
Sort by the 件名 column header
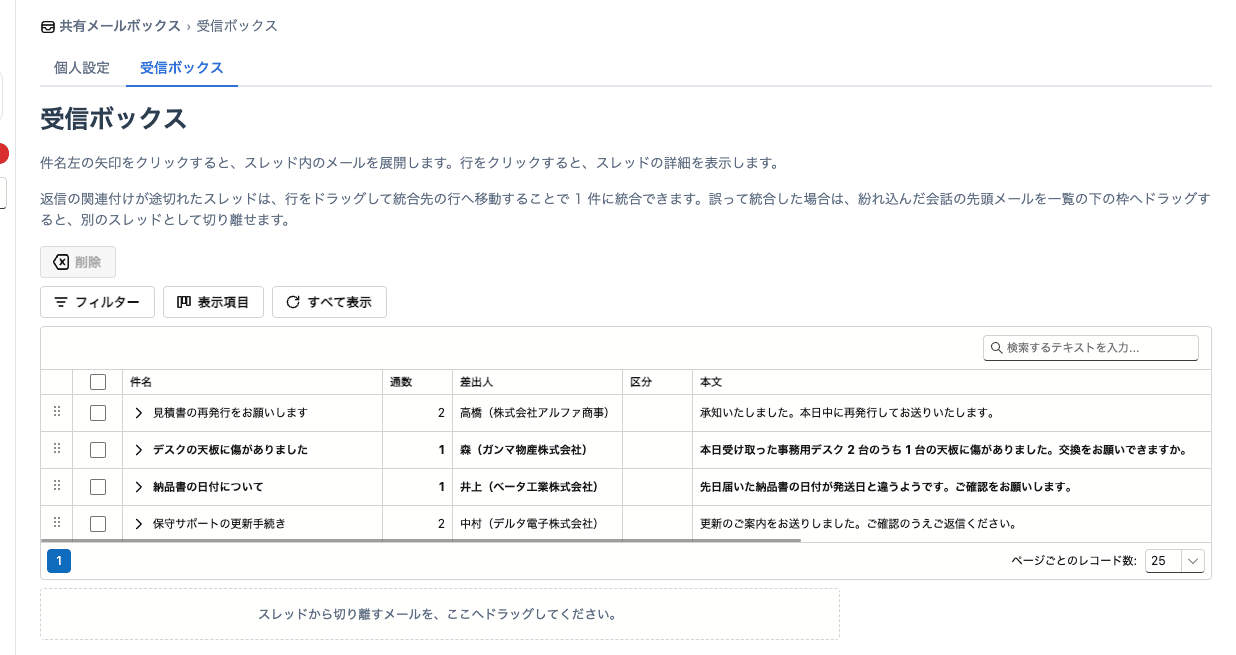point(252,382)
